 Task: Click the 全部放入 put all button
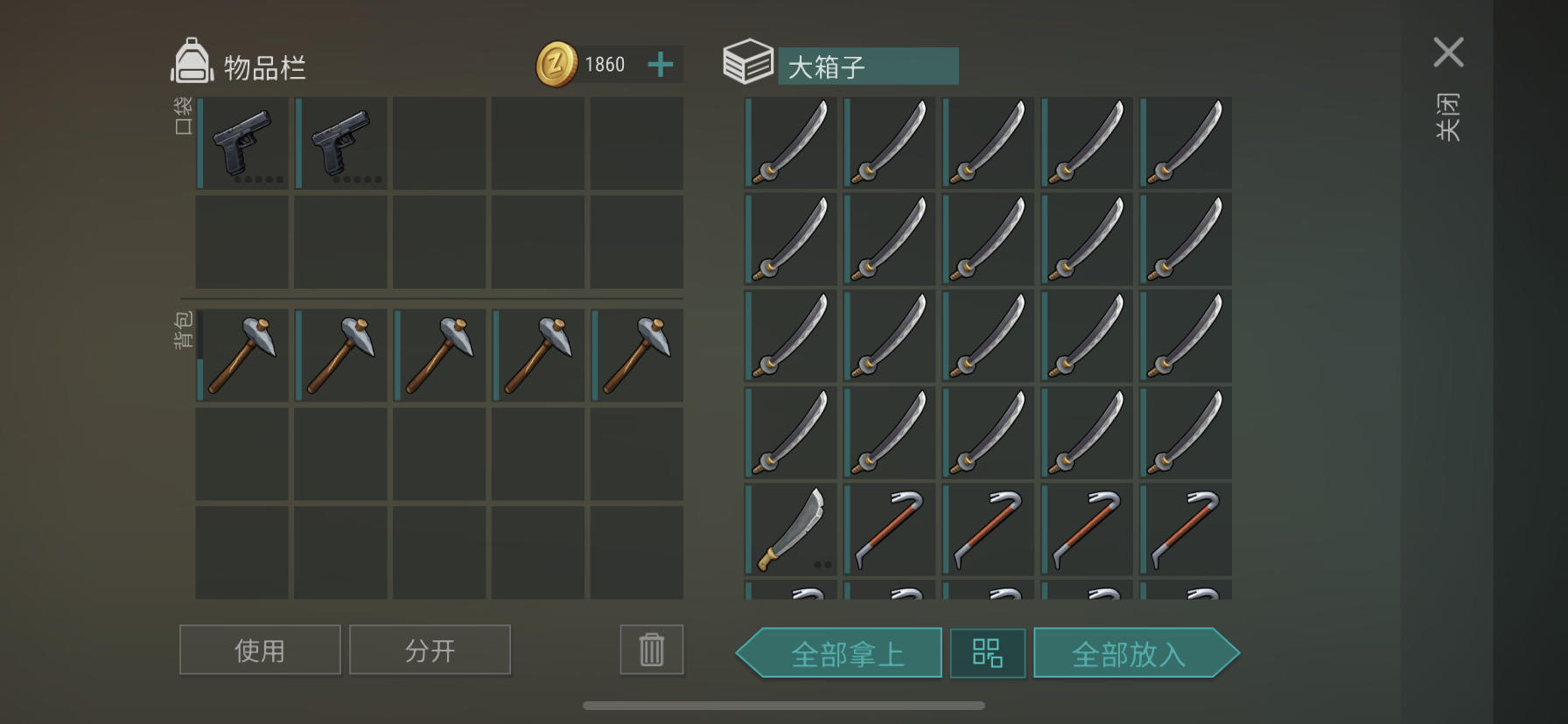1137,652
